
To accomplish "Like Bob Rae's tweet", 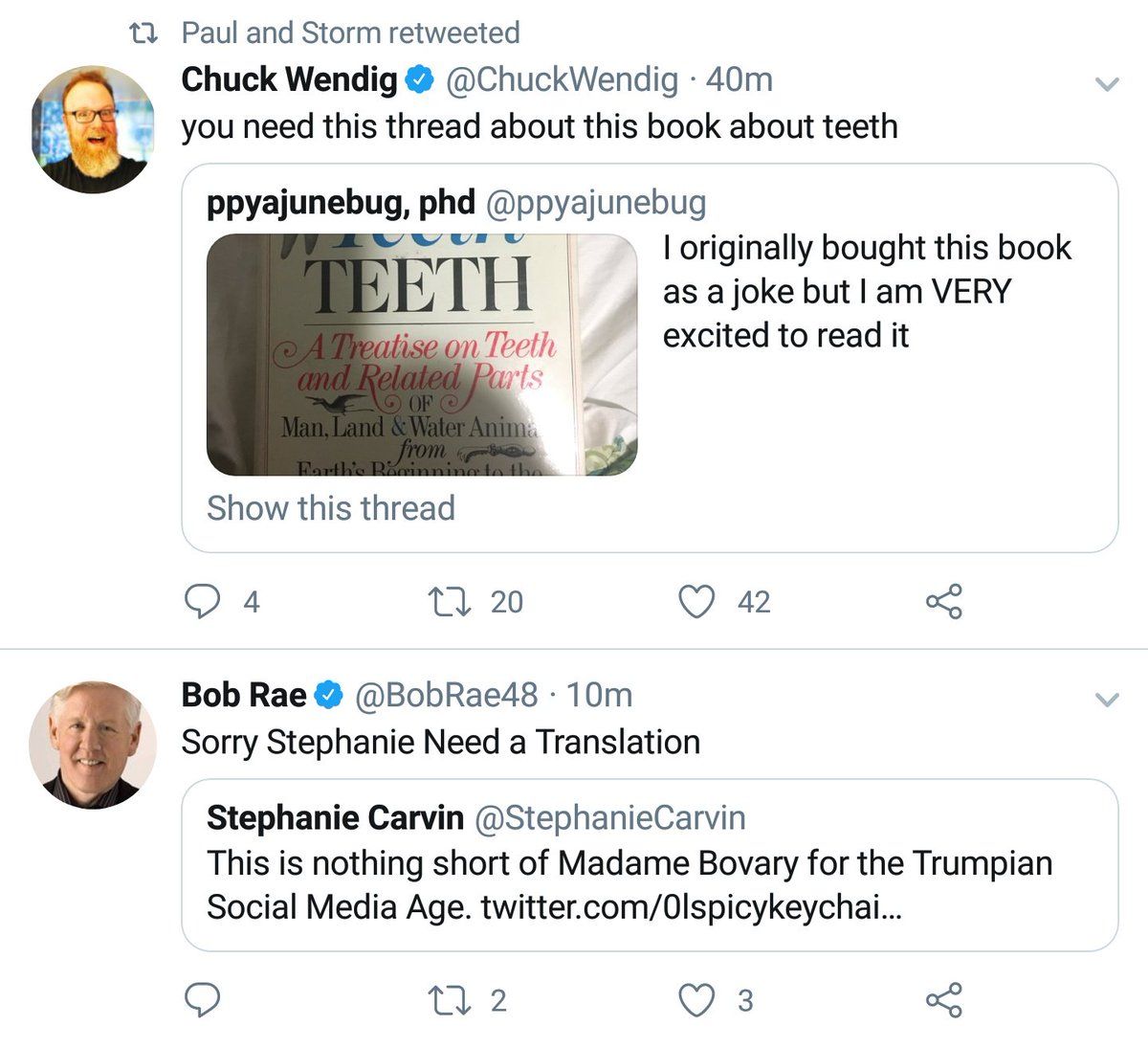I will (696, 1000).
